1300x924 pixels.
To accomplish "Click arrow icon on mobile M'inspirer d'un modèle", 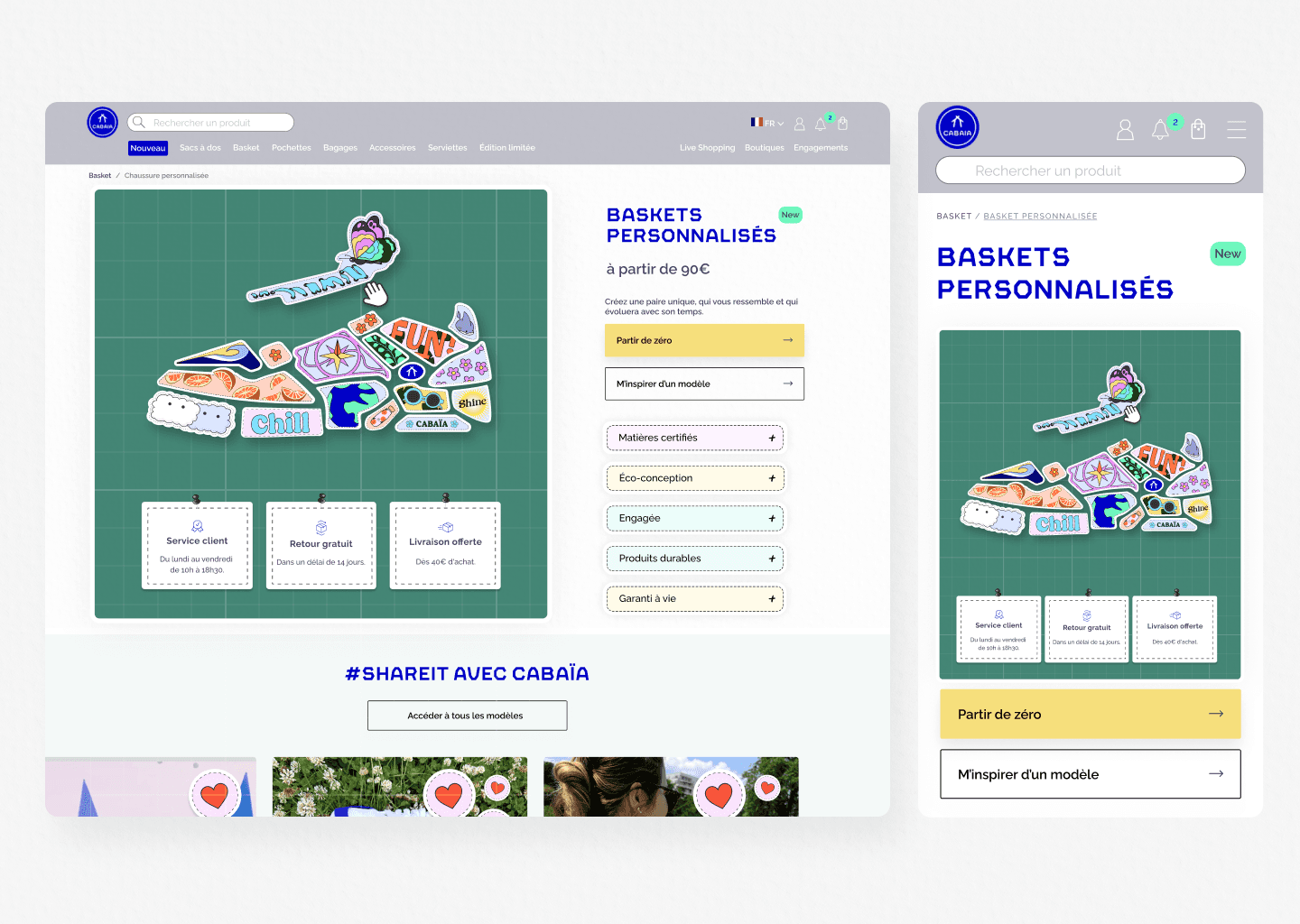I will pyautogui.click(x=1216, y=774).
